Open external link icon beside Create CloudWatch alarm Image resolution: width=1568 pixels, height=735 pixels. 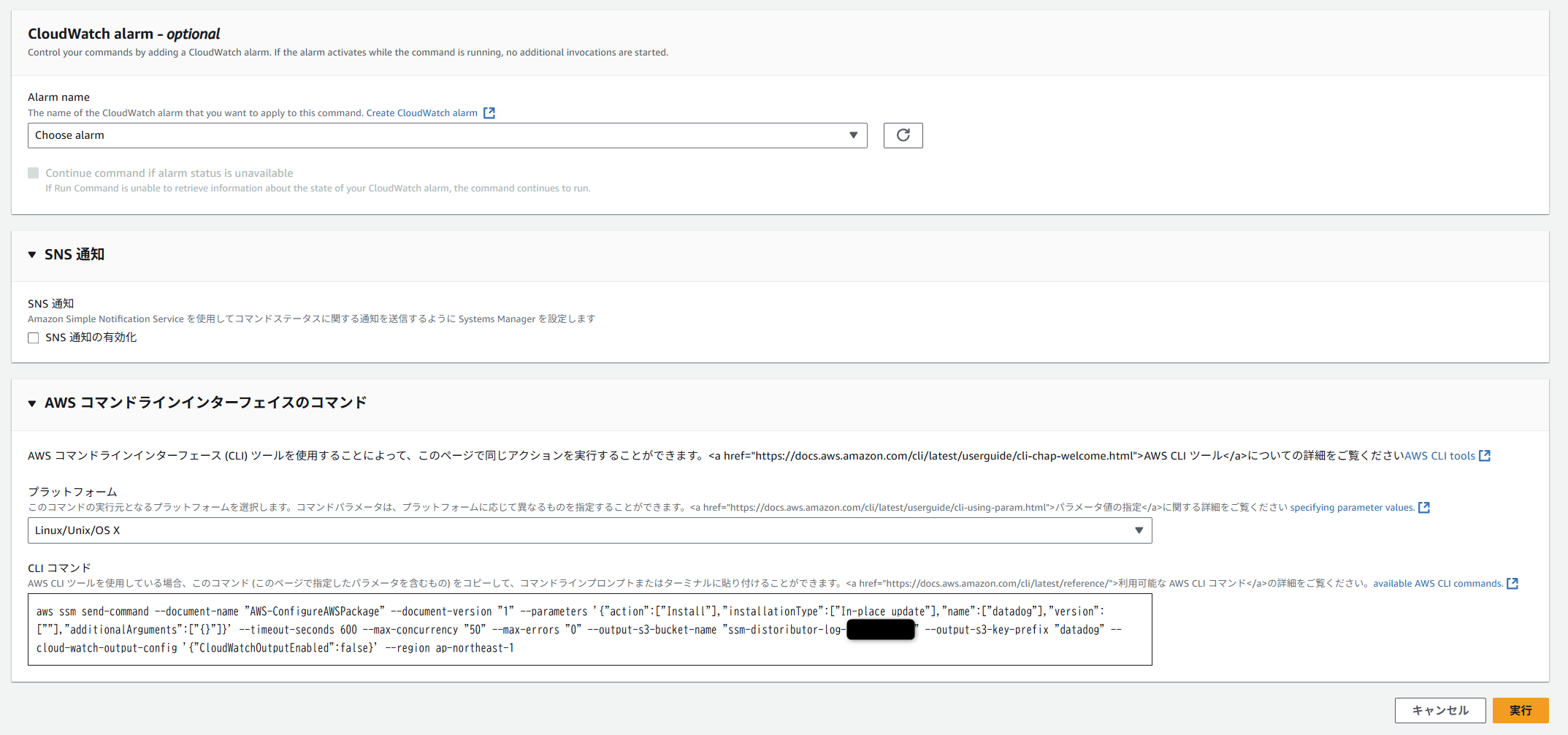pyautogui.click(x=489, y=113)
